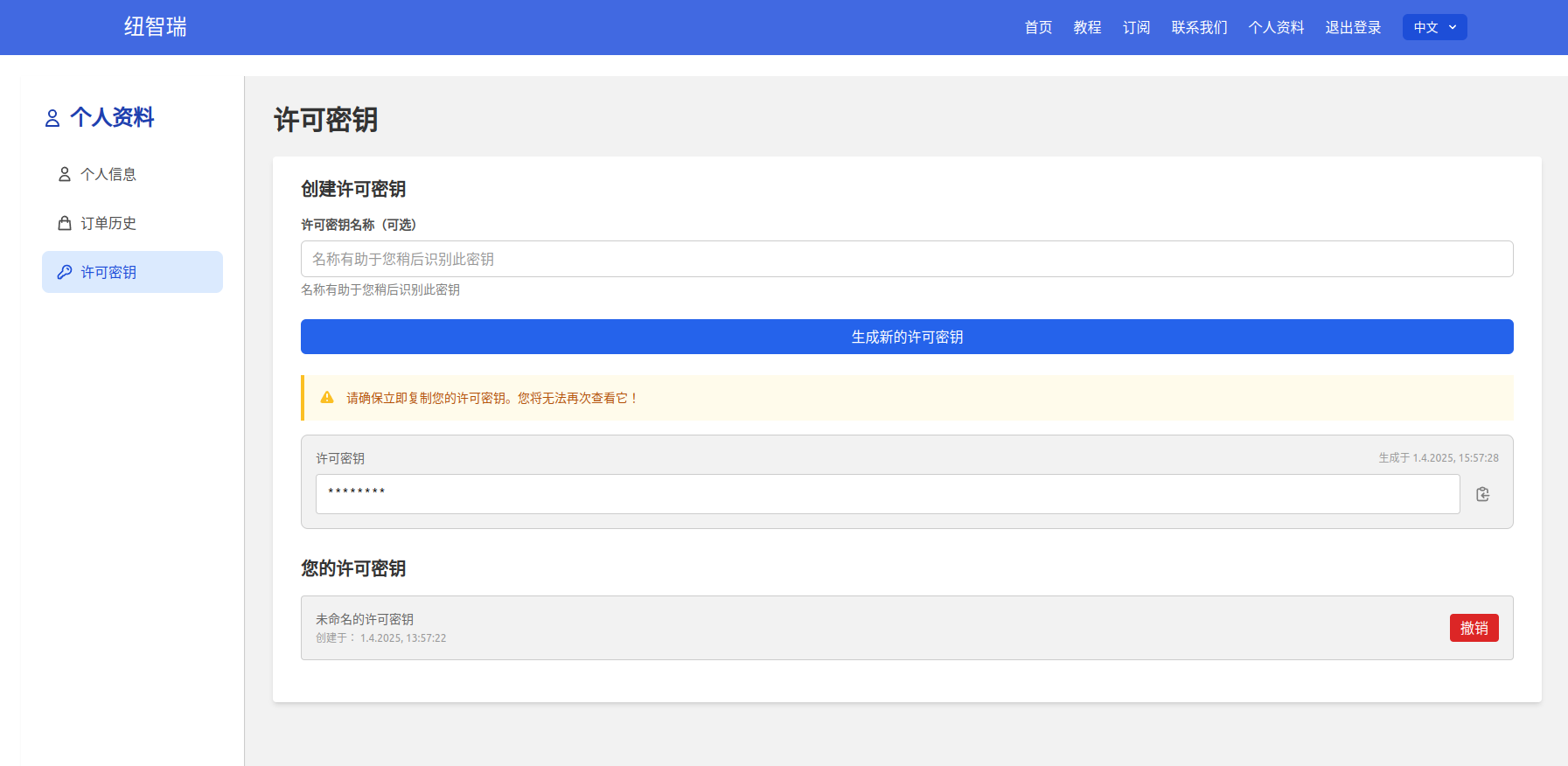The width and height of the screenshot is (1568, 766).
Task: Click the 生成新的许可密钥 button
Action: click(x=907, y=337)
